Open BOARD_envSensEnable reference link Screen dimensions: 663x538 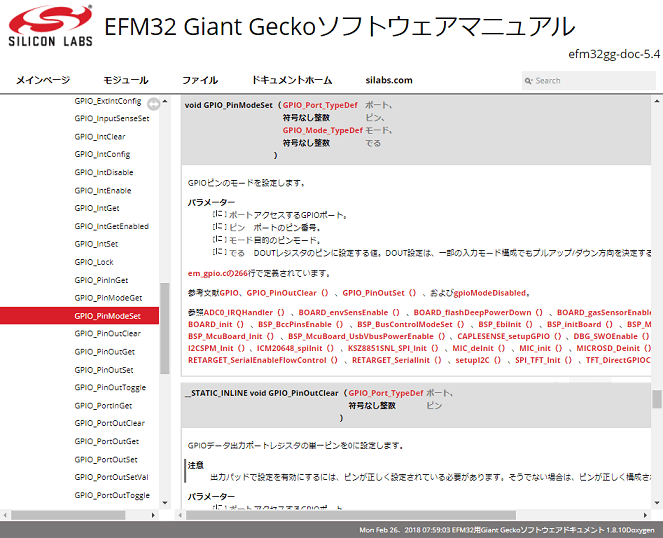click(x=349, y=312)
